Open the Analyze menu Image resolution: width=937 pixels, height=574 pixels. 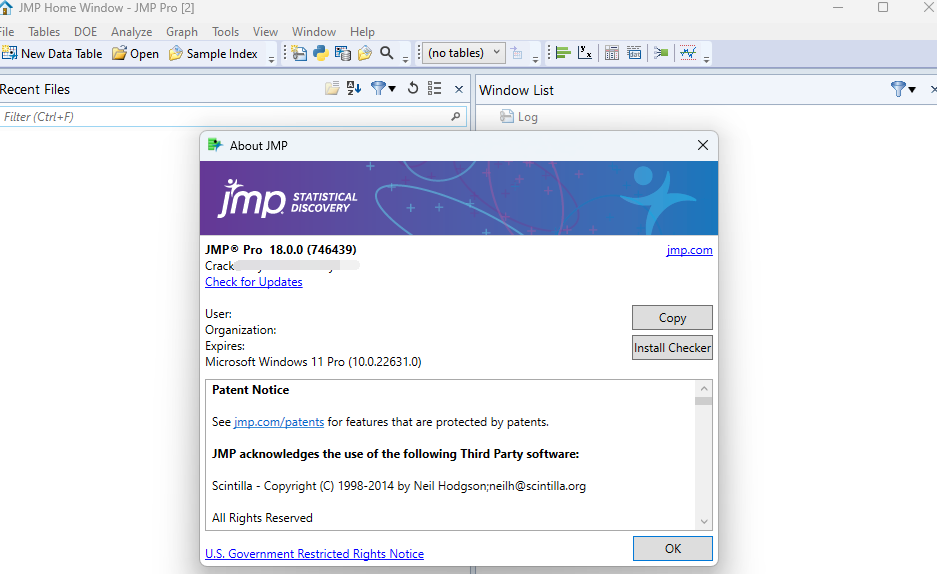(131, 32)
